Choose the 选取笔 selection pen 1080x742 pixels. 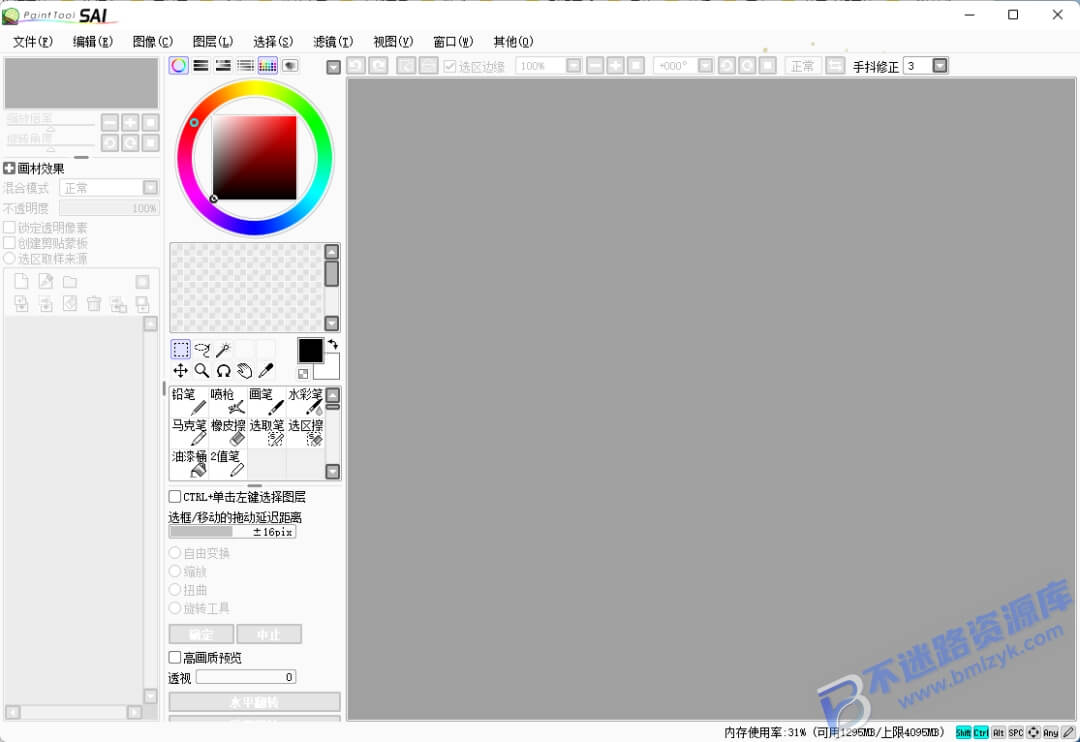click(267, 432)
